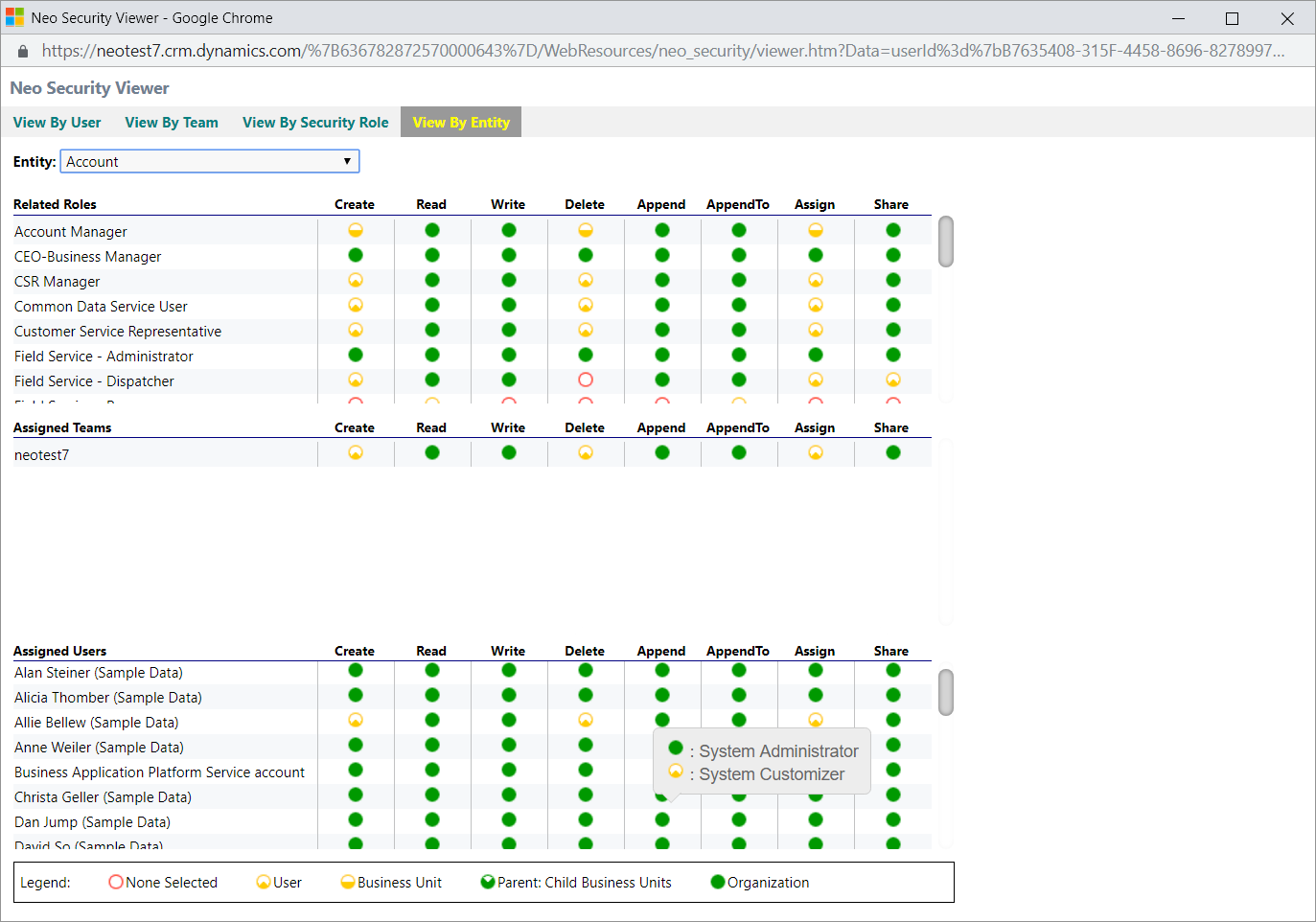This screenshot has width=1316, height=922.
Task: Click neotest7 team's Assign permission icon
Action: tap(816, 452)
